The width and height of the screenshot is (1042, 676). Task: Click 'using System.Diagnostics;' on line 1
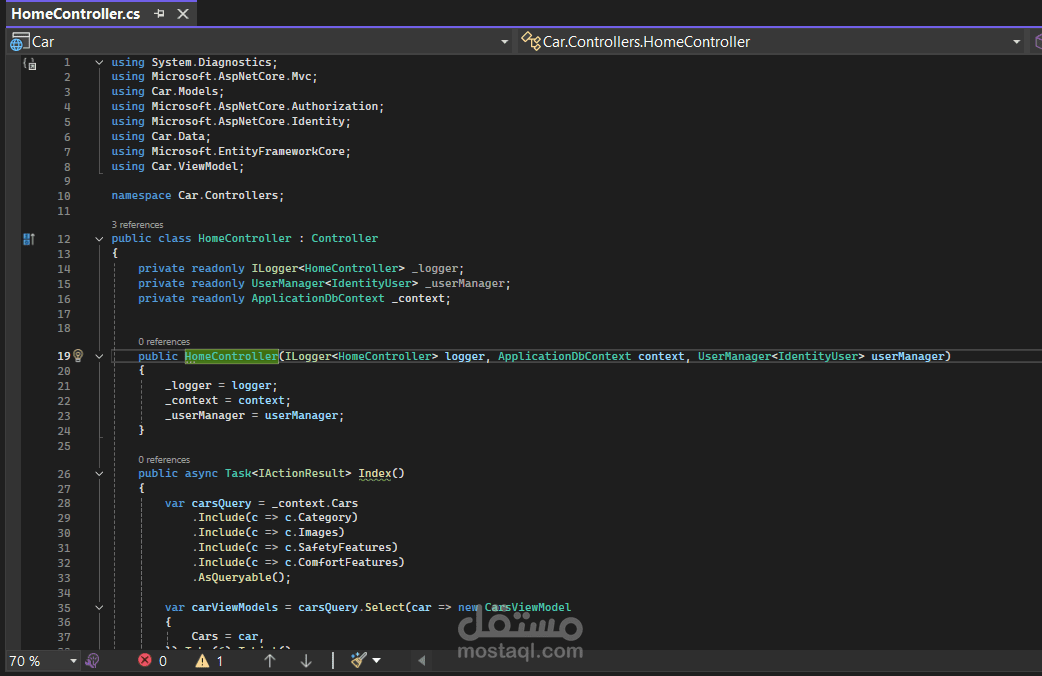click(194, 62)
